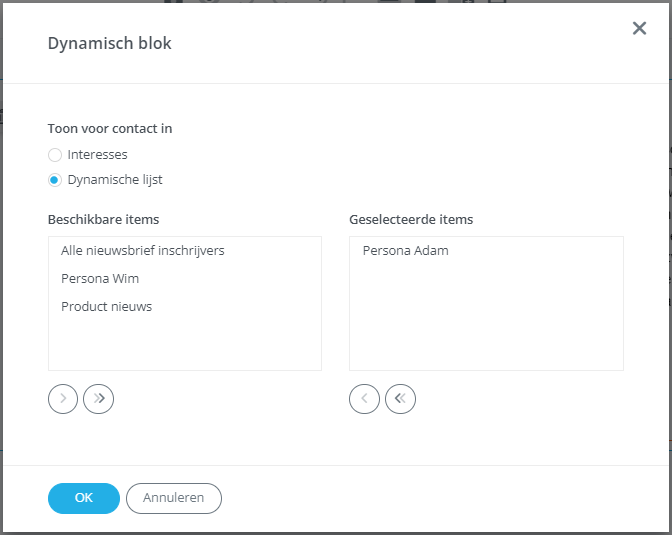This screenshot has height=535, width=672.
Task: Remove all selected items (double left arrow)
Action: point(400,399)
